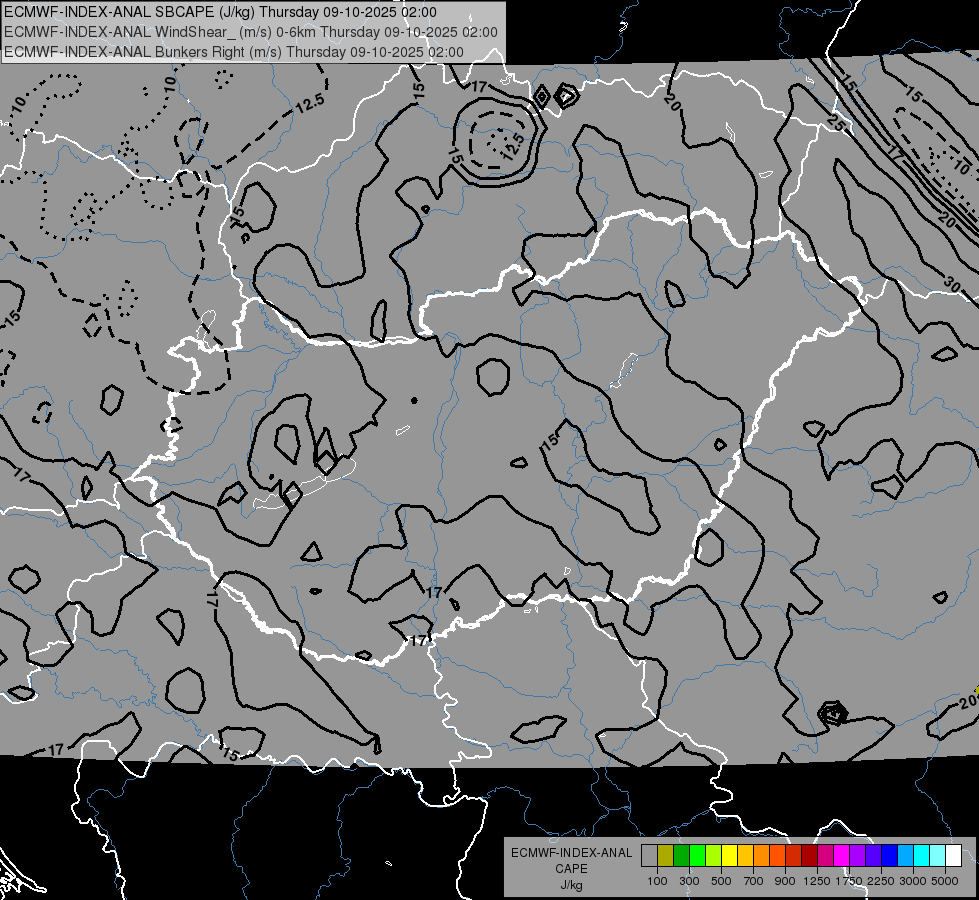Pick the pure yellow swatch in the legend
The width and height of the screenshot is (979, 900).
pyautogui.click(x=729, y=856)
